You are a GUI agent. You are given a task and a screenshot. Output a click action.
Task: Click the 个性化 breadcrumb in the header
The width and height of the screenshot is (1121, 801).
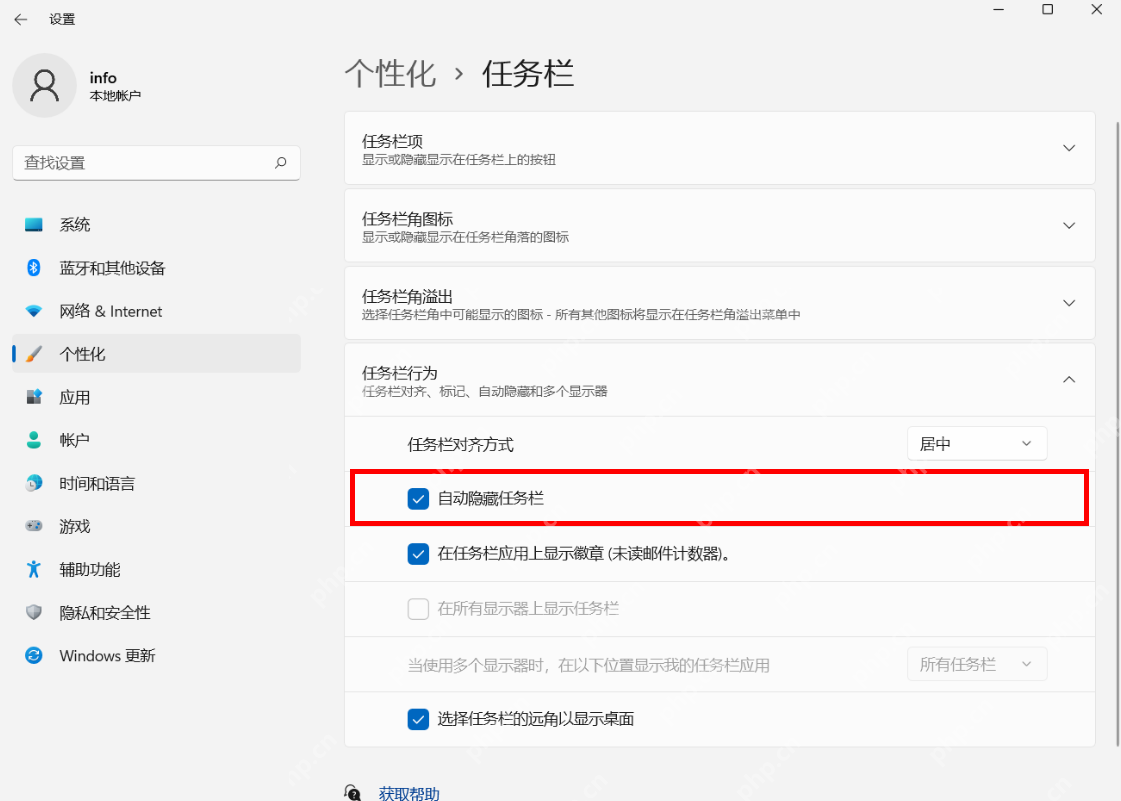coord(390,74)
